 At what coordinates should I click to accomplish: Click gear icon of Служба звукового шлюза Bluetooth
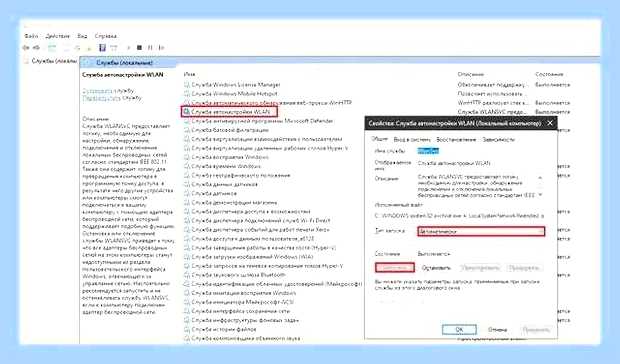187,275
